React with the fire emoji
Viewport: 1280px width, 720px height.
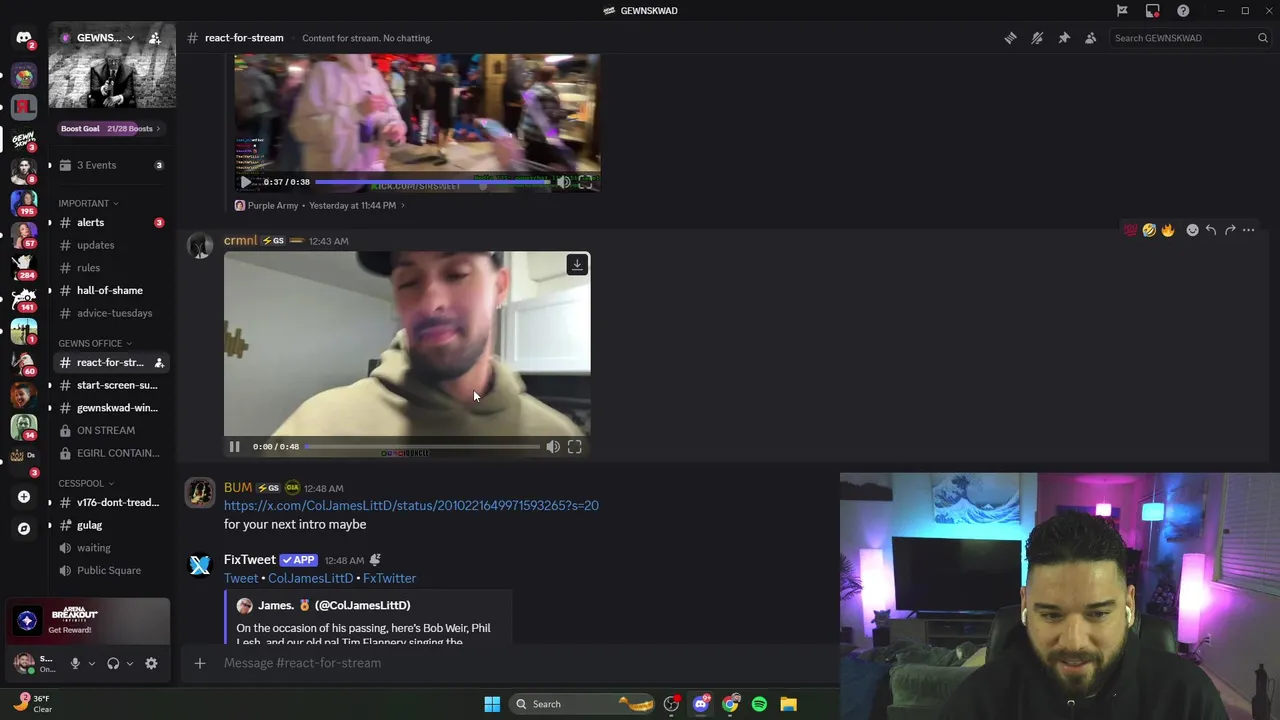pyautogui.click(x=1168, y=230)
